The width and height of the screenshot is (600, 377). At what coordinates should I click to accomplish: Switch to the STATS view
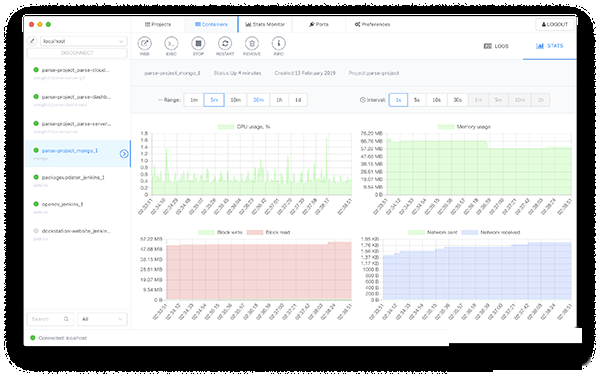(549, 46)
